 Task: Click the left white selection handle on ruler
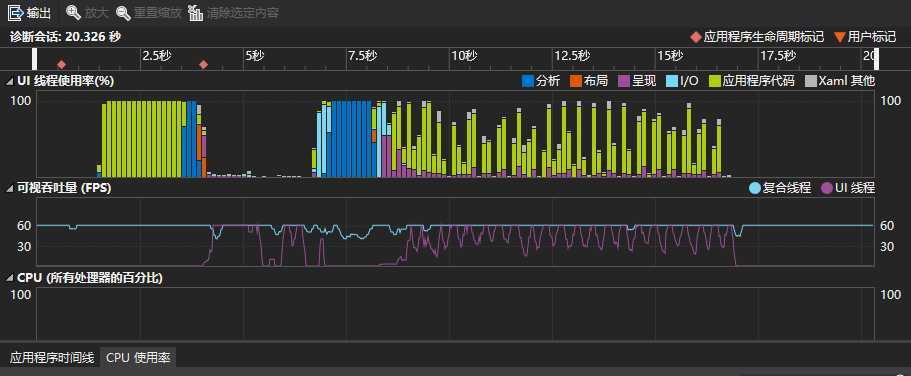[x=35, y=60]
